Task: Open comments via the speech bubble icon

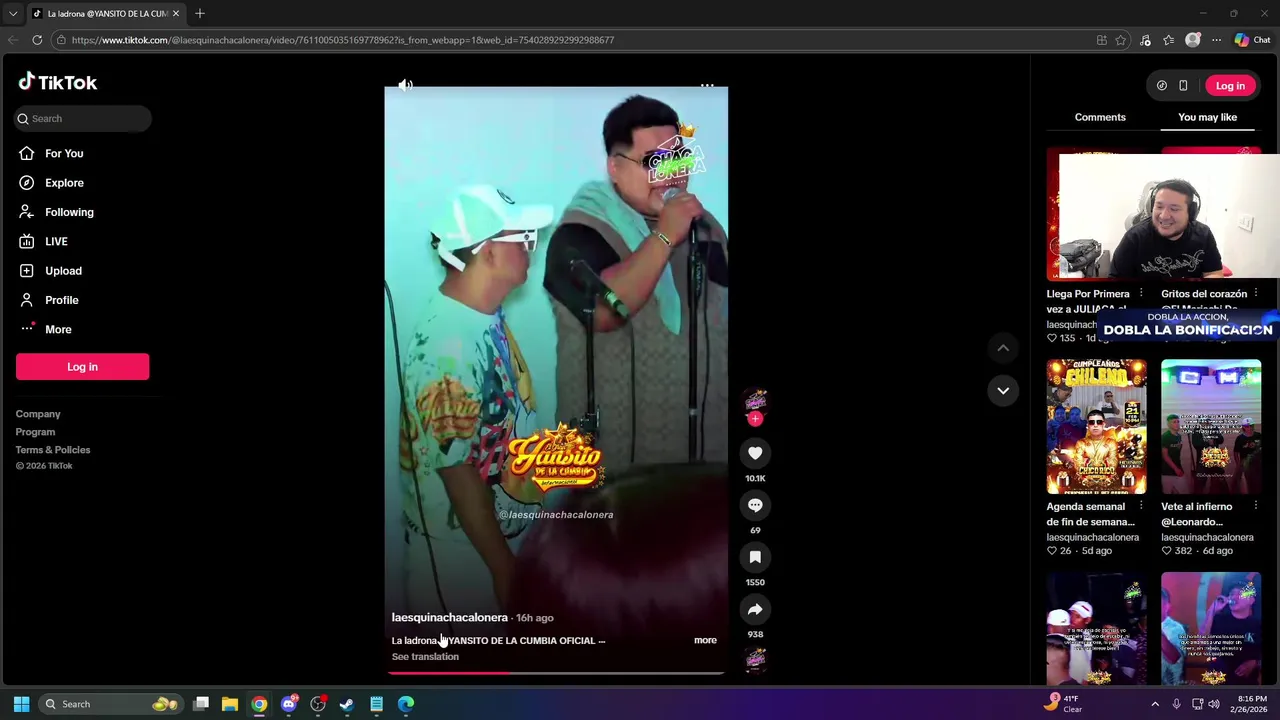Action: coord(755,505)
